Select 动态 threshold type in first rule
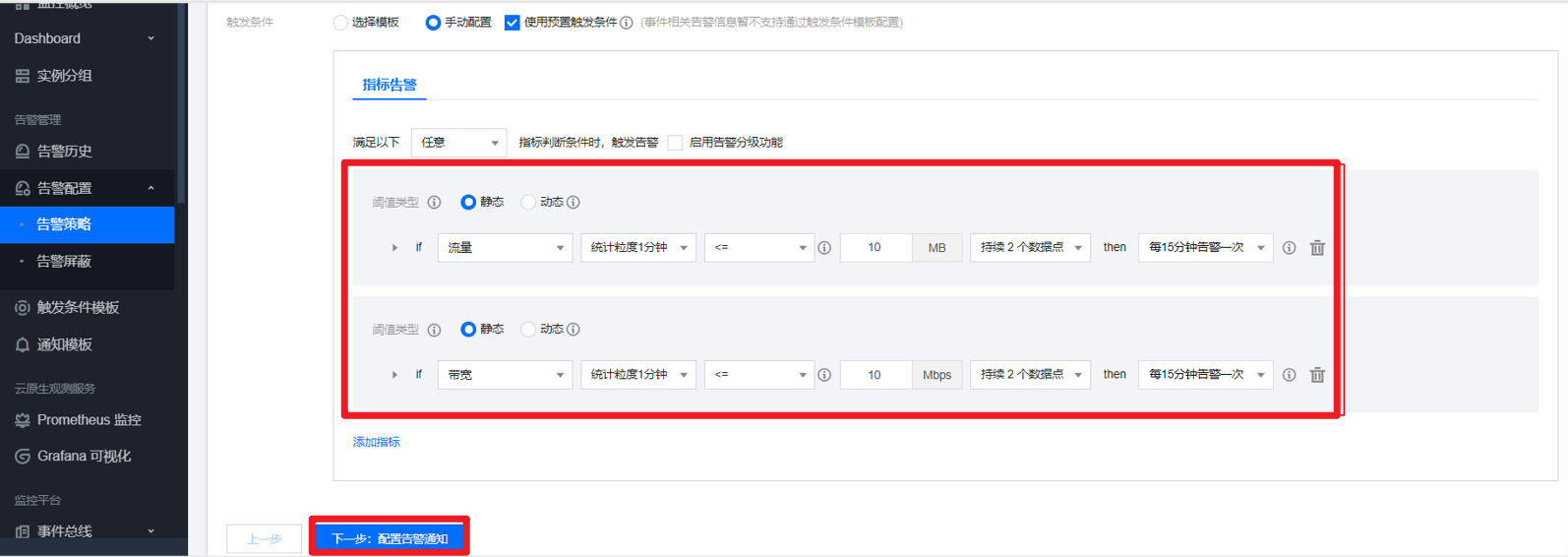Image resolution: width=1568 pixels, height=557 pixels. coord(528,203)
